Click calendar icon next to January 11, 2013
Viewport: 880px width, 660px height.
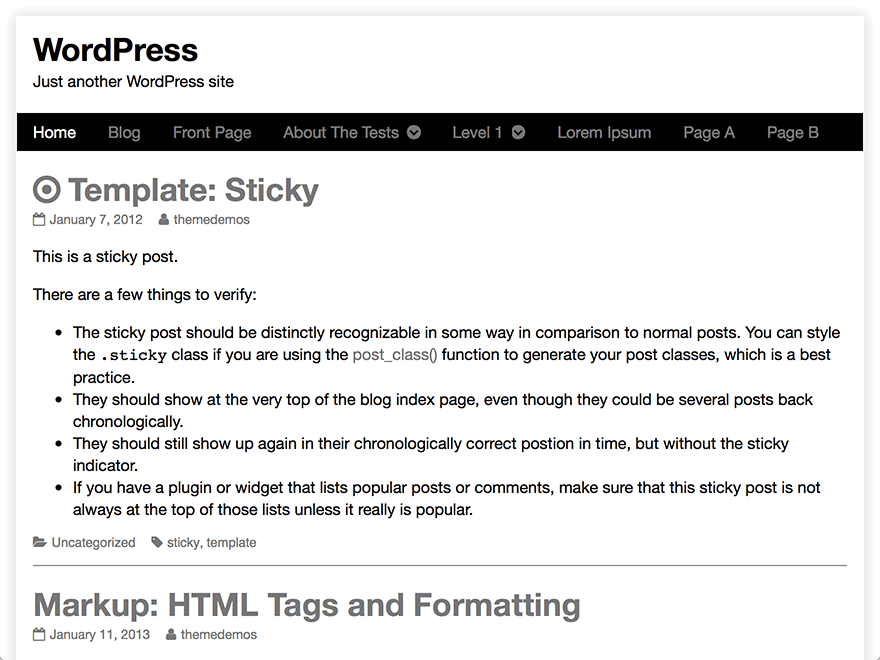(39, 634)
